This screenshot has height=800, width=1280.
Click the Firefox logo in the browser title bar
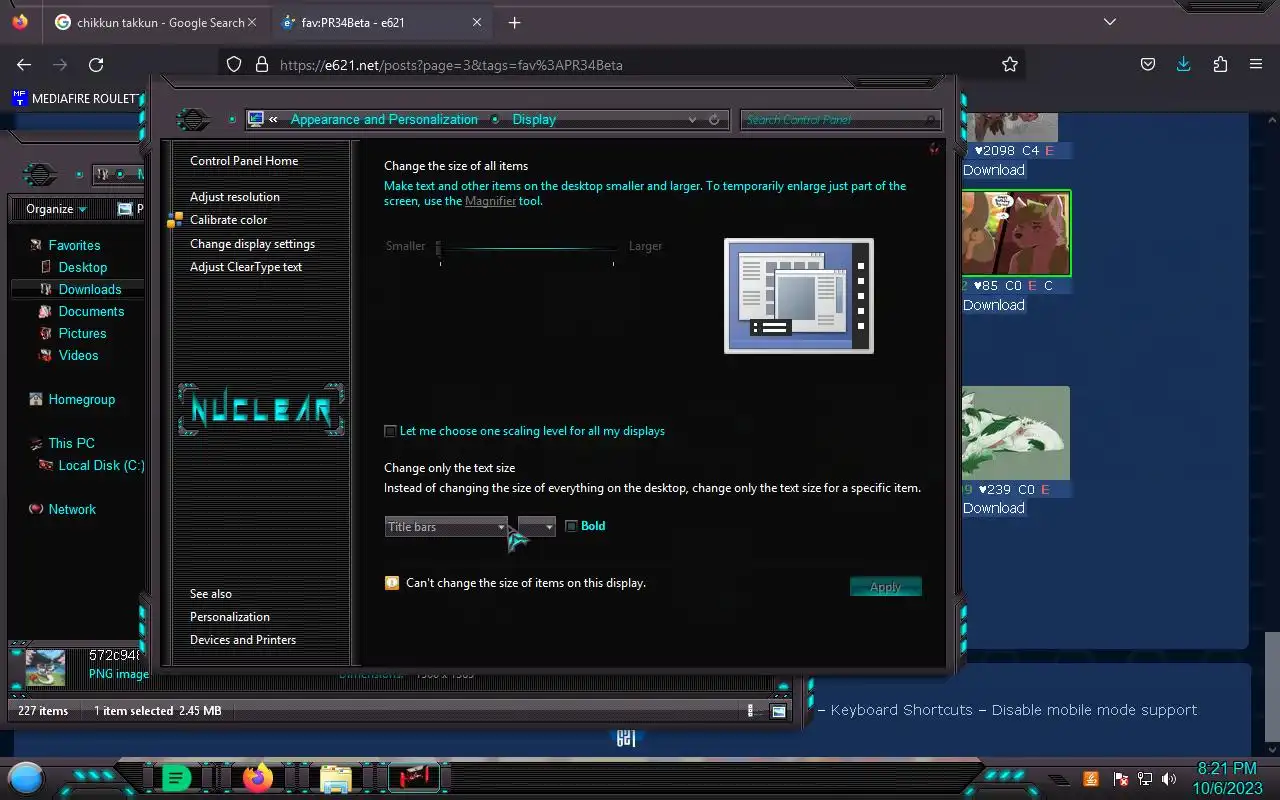(x=20, y=22)
